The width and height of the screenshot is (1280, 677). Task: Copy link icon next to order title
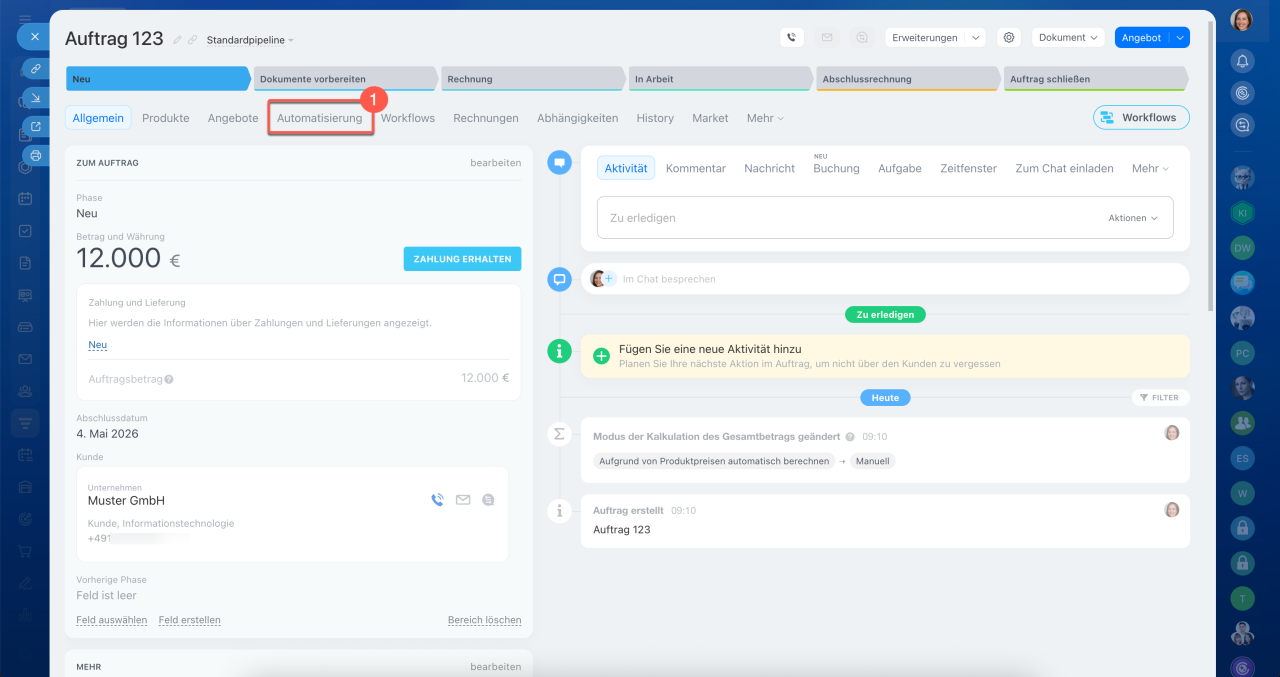point(193,40)
